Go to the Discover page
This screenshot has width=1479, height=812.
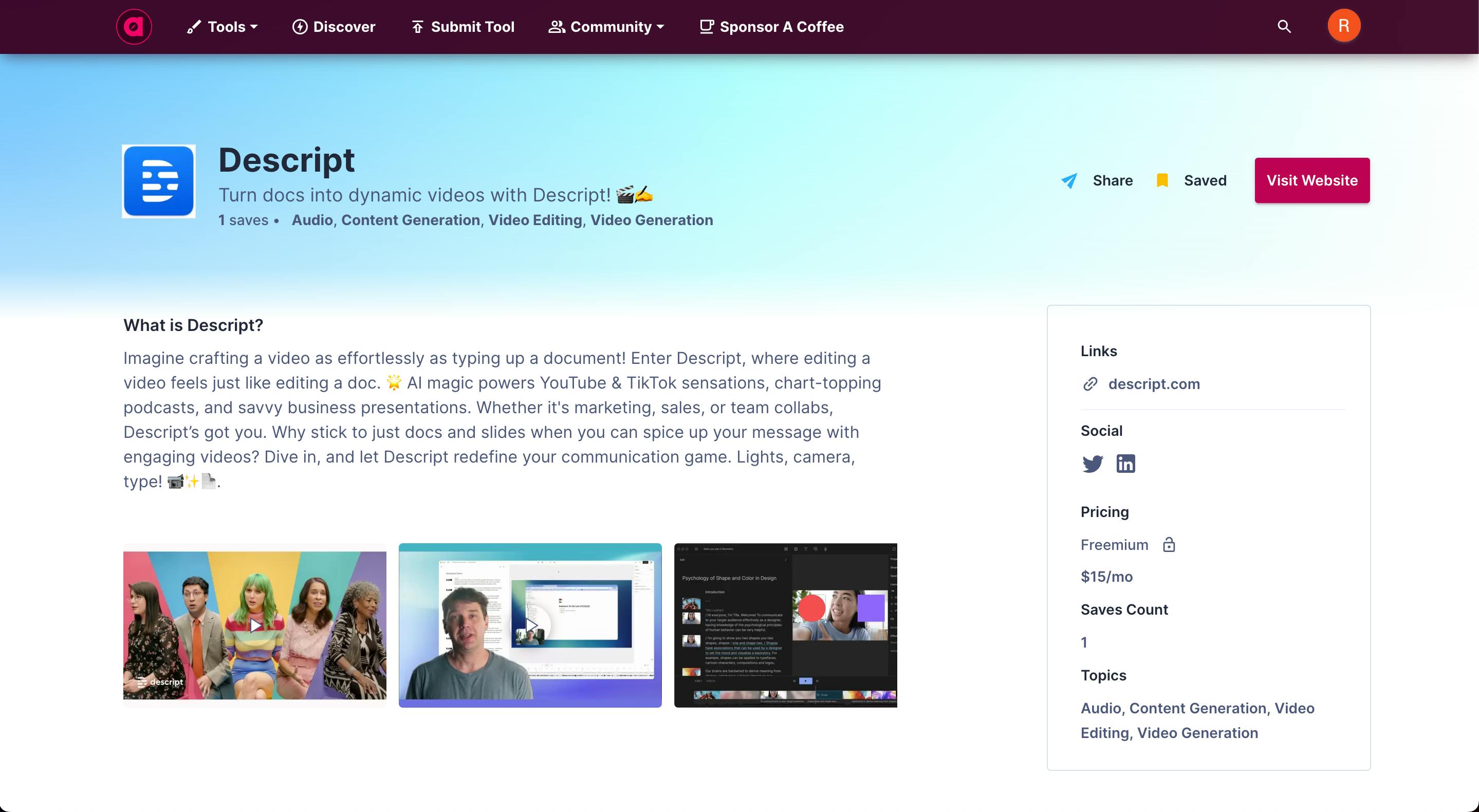334,26
